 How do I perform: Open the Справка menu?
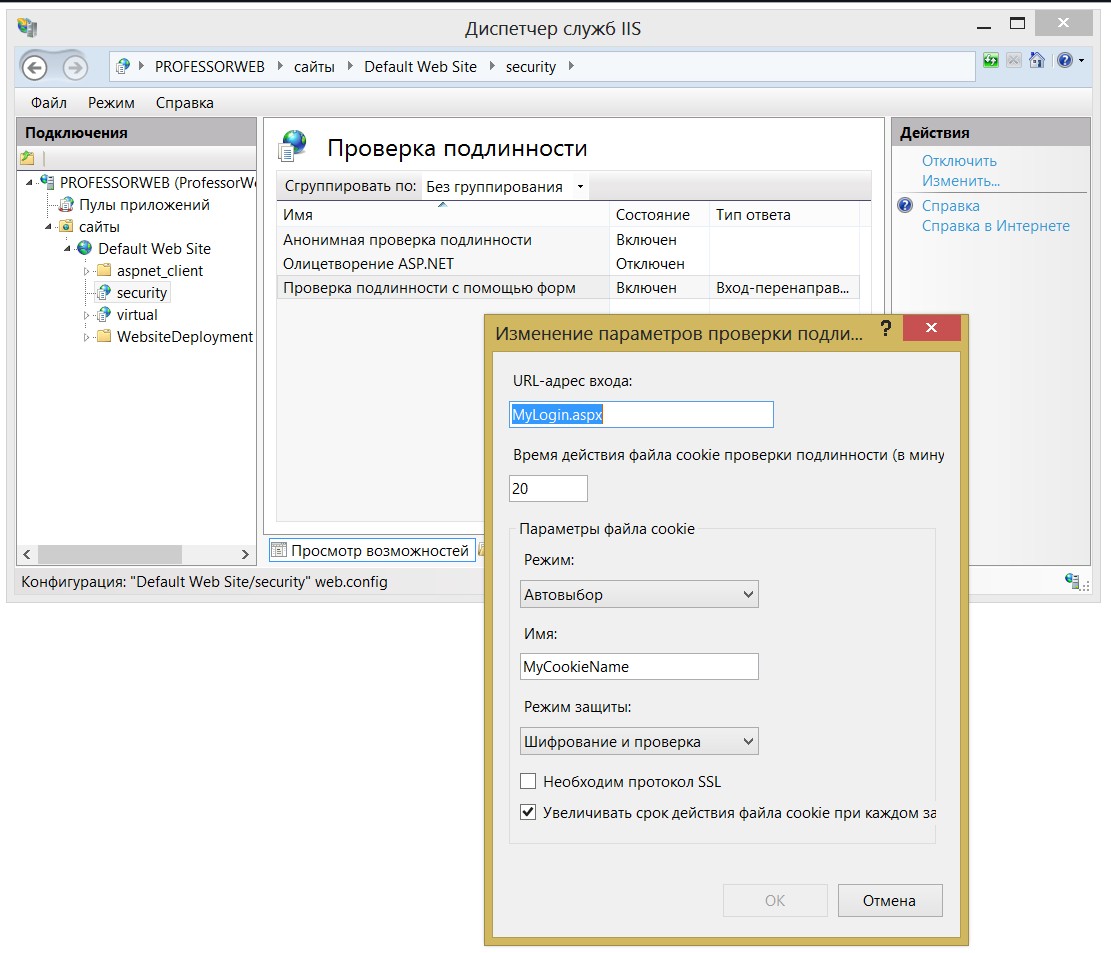point(184,103)
